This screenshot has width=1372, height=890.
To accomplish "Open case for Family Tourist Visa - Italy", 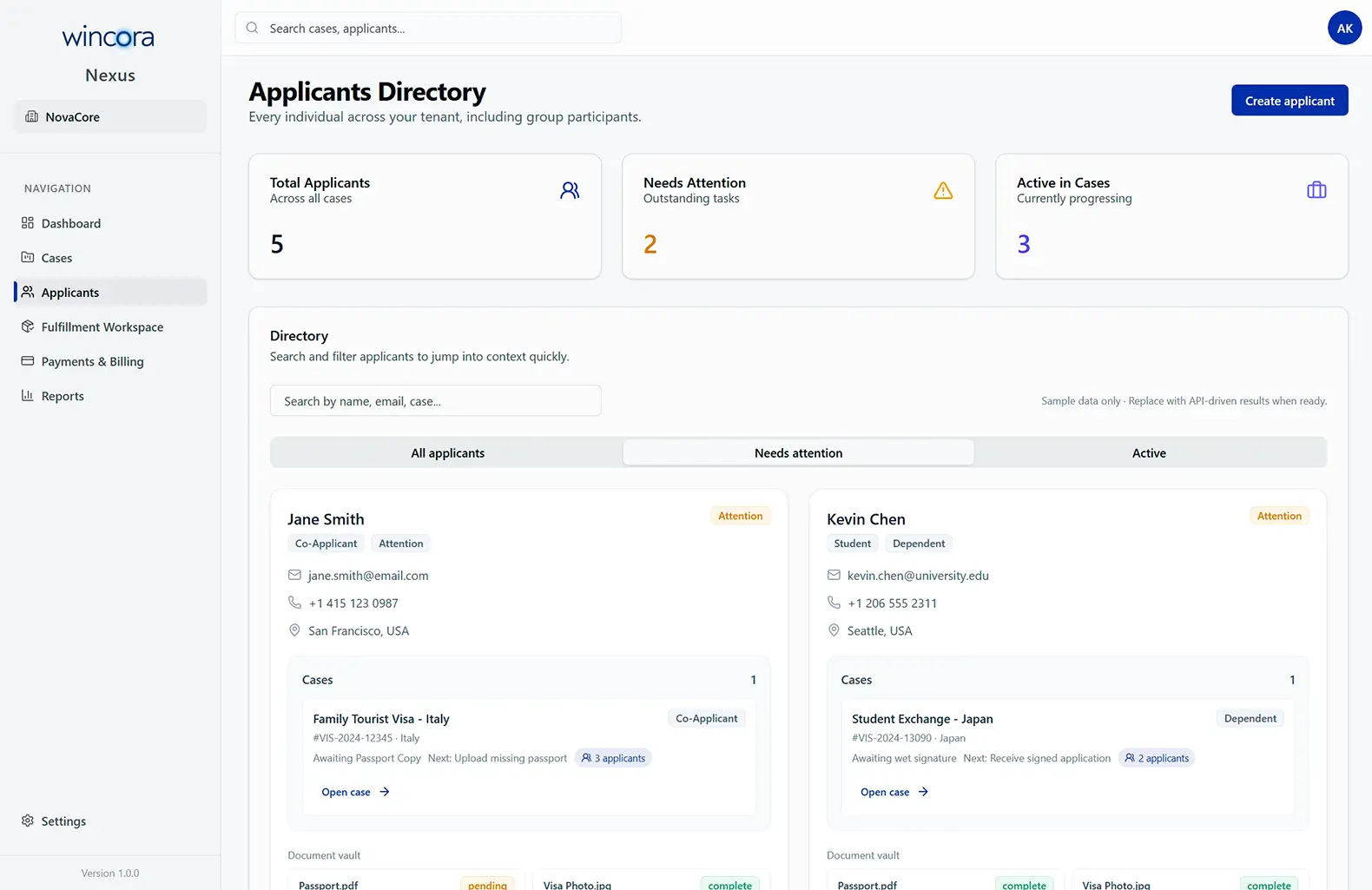I will pyautogui.click(x=355, y=792).
